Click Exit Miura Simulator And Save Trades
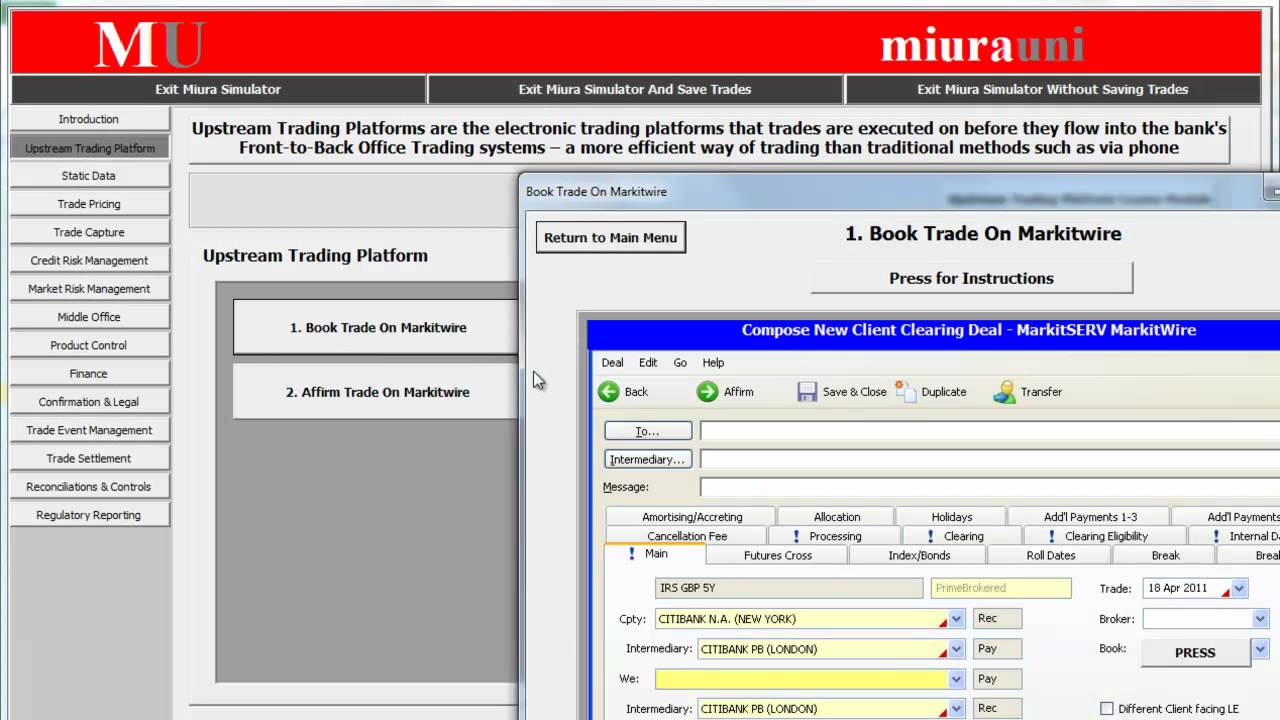This screenshot has height=720, width=1280. tap(635, 89)
